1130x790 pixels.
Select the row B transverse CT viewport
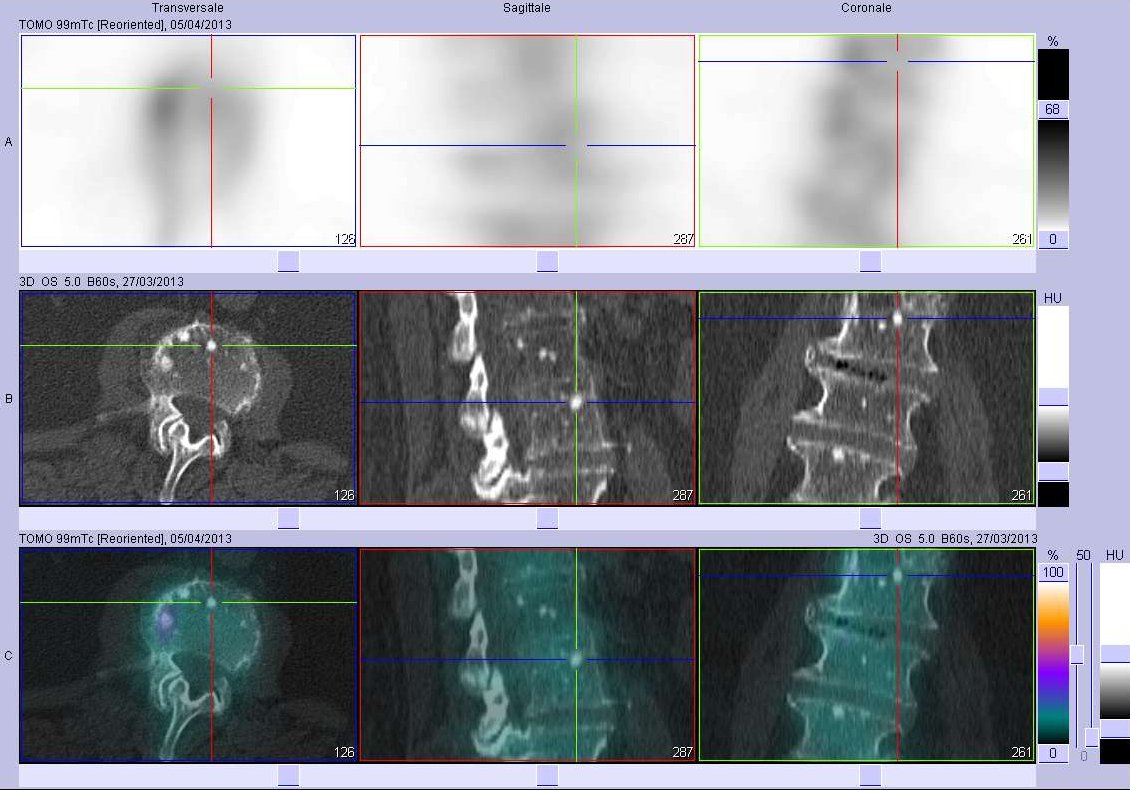(188, 397)
